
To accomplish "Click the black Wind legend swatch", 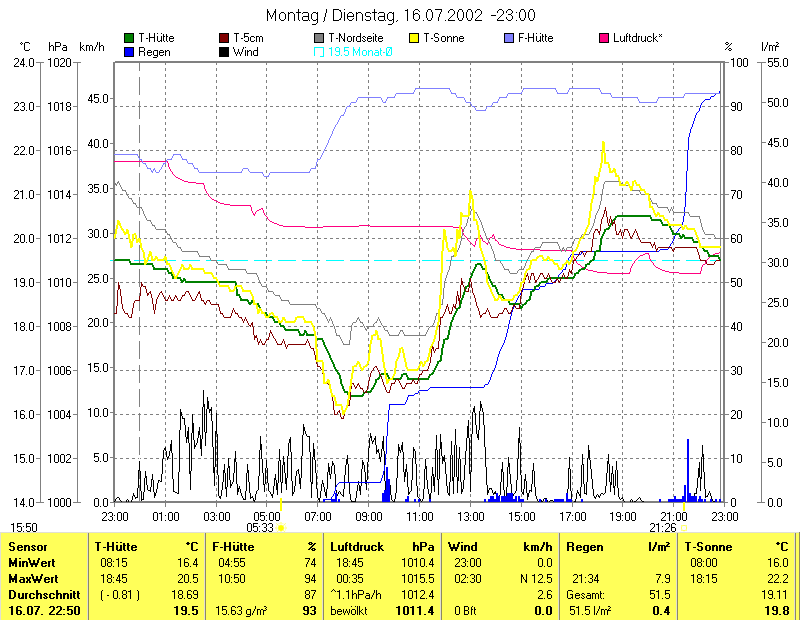I will point(224,51).
